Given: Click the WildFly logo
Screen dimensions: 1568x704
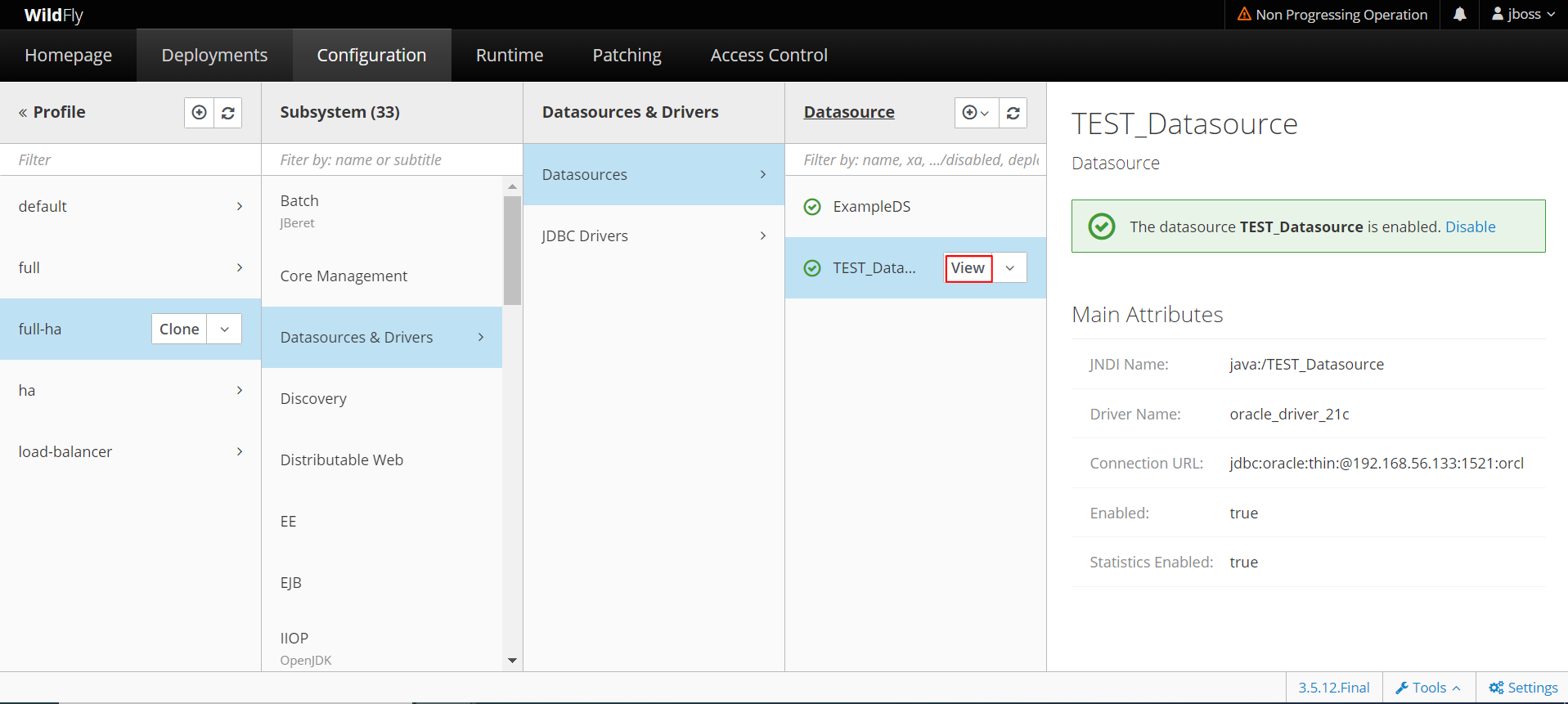Looking at the screenshot, I should click(54, 15).
